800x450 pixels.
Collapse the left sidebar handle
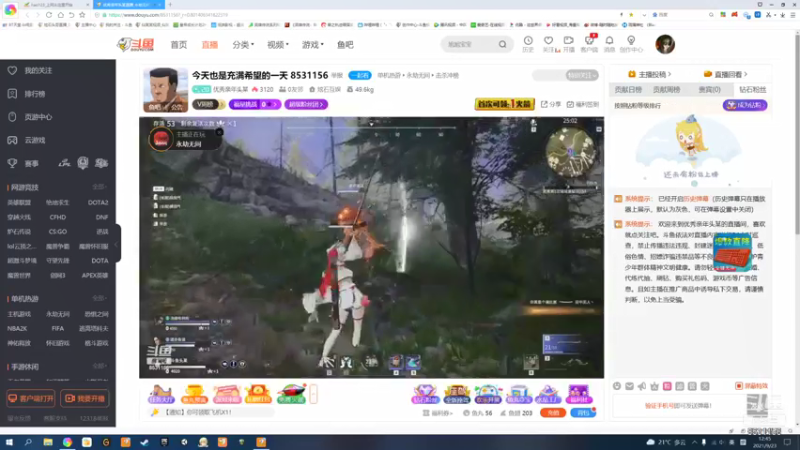pyautogui.click(x=117, y=243)
